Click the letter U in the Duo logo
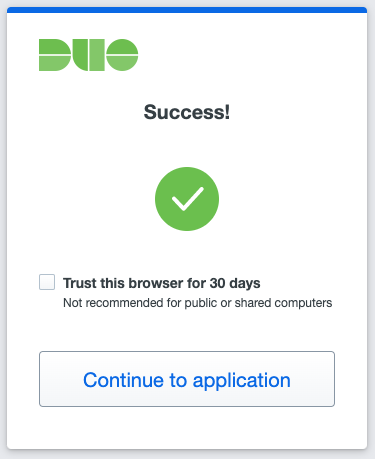Viewport: 375px width, 459px height. (x=89, y=55)
